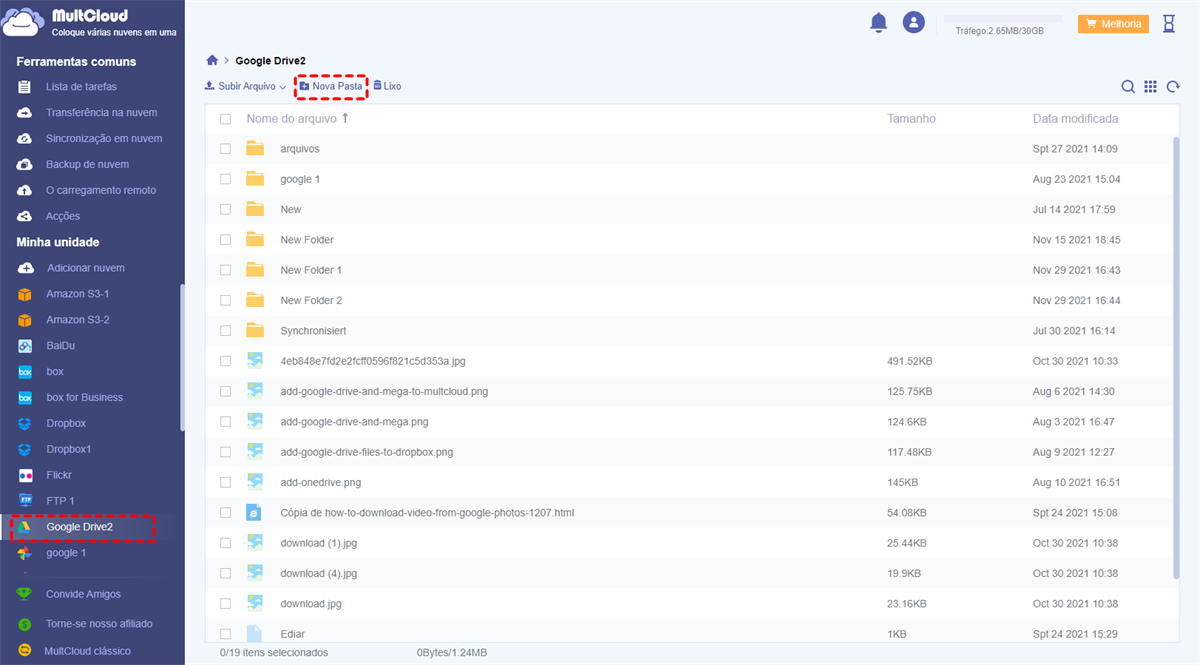Click Torne-se nosso afiliado
The image size is (1200, 665).
99,623
